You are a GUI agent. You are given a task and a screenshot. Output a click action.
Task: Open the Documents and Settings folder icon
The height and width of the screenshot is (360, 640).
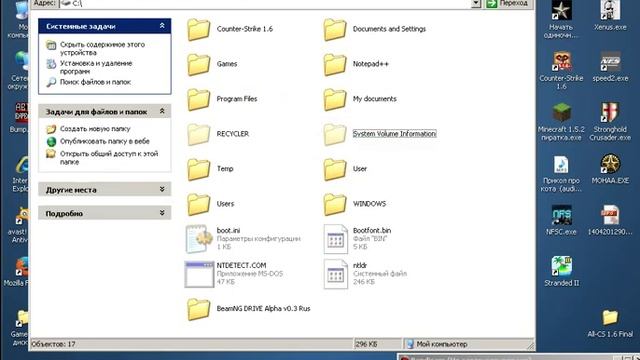tap(335, 29)
